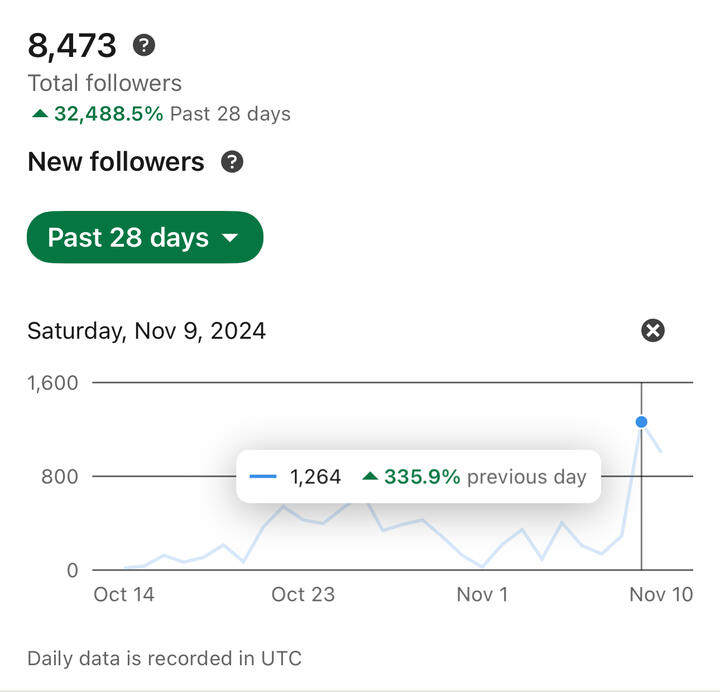Screen dimensions: 720x692
Task: Click the dropdown arrow in green button
Action: [x=230, y=239]
